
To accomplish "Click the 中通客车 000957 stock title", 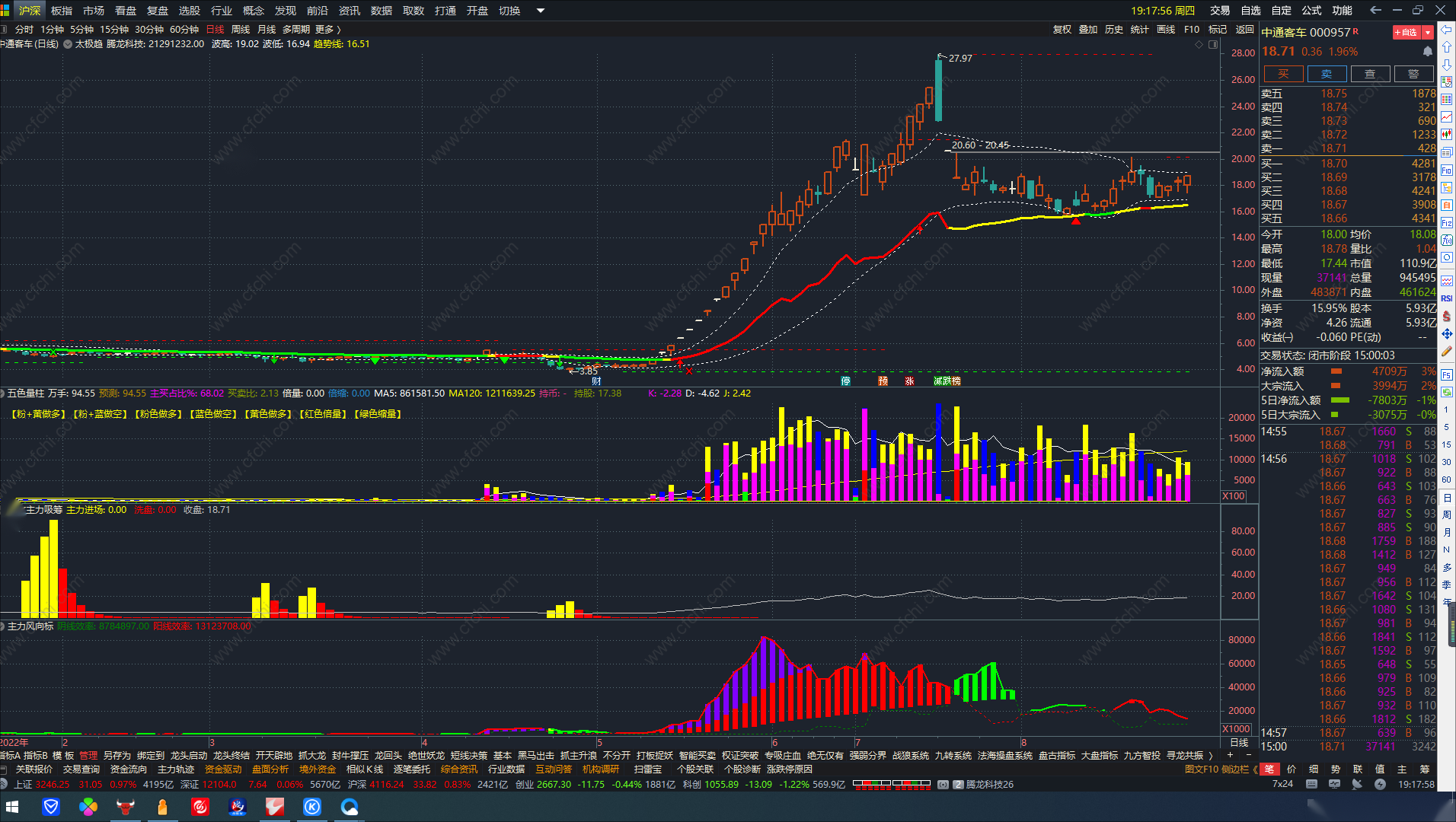I will [1306, 33].
